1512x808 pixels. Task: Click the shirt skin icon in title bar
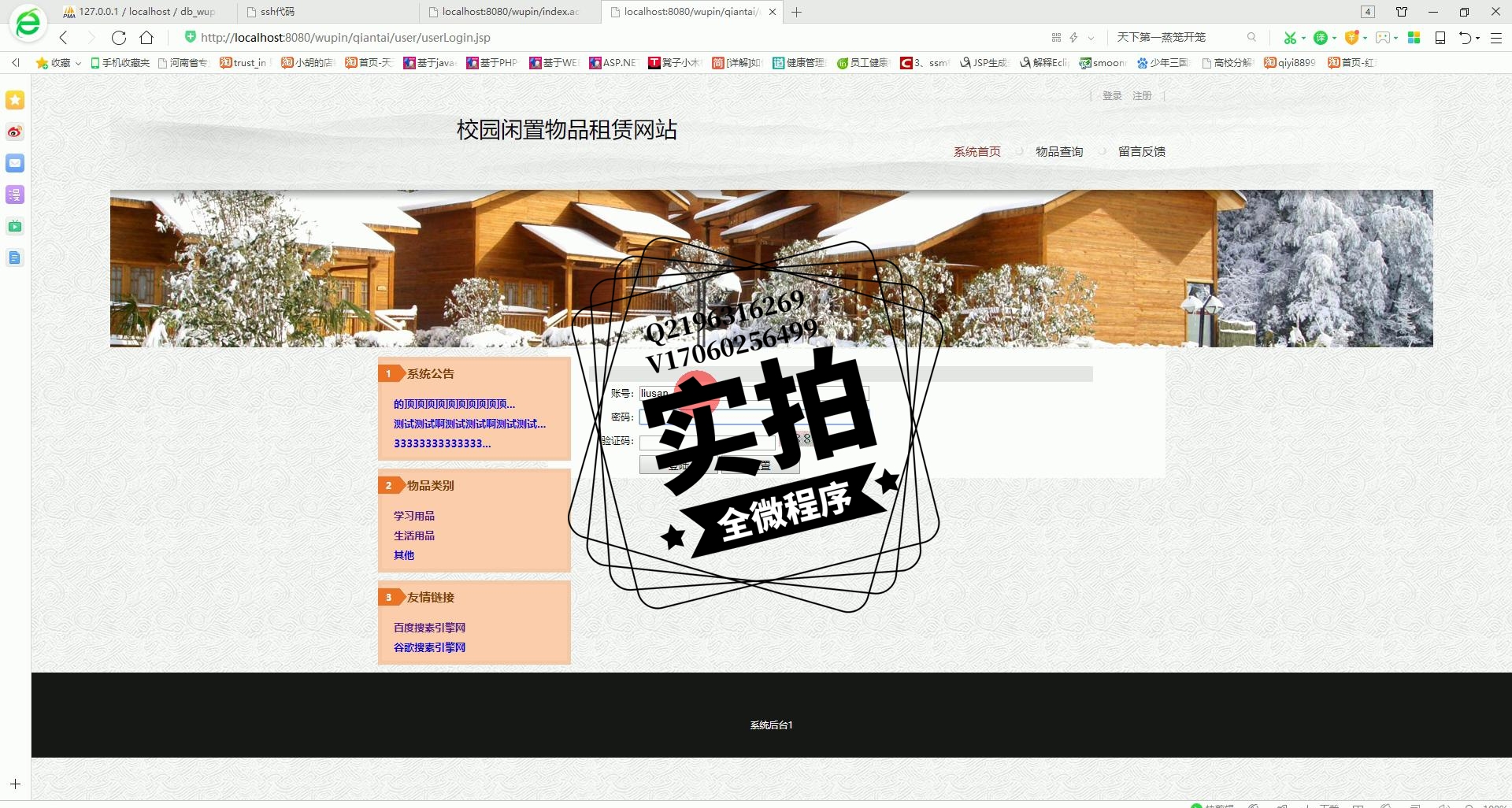1402,12
